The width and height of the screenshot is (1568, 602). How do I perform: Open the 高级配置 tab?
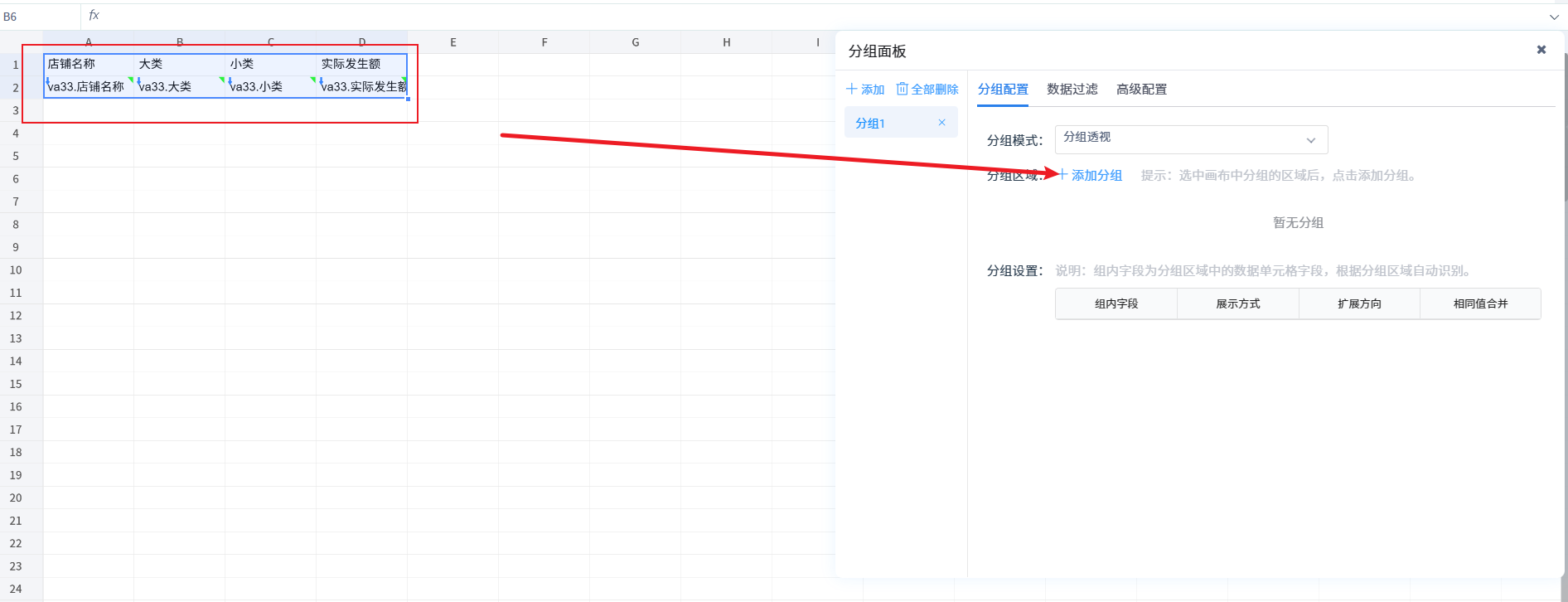(x=1140, y=90)
